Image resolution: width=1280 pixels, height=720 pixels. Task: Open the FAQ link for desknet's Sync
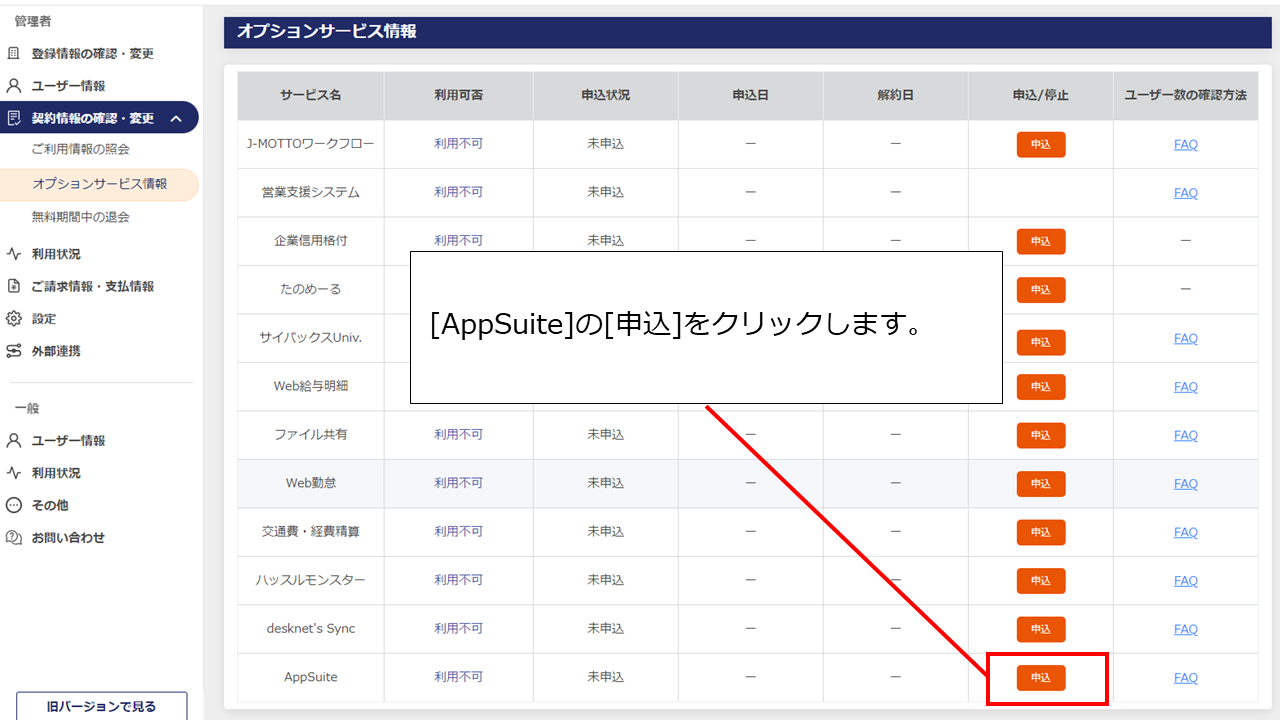click(1186, 628)
